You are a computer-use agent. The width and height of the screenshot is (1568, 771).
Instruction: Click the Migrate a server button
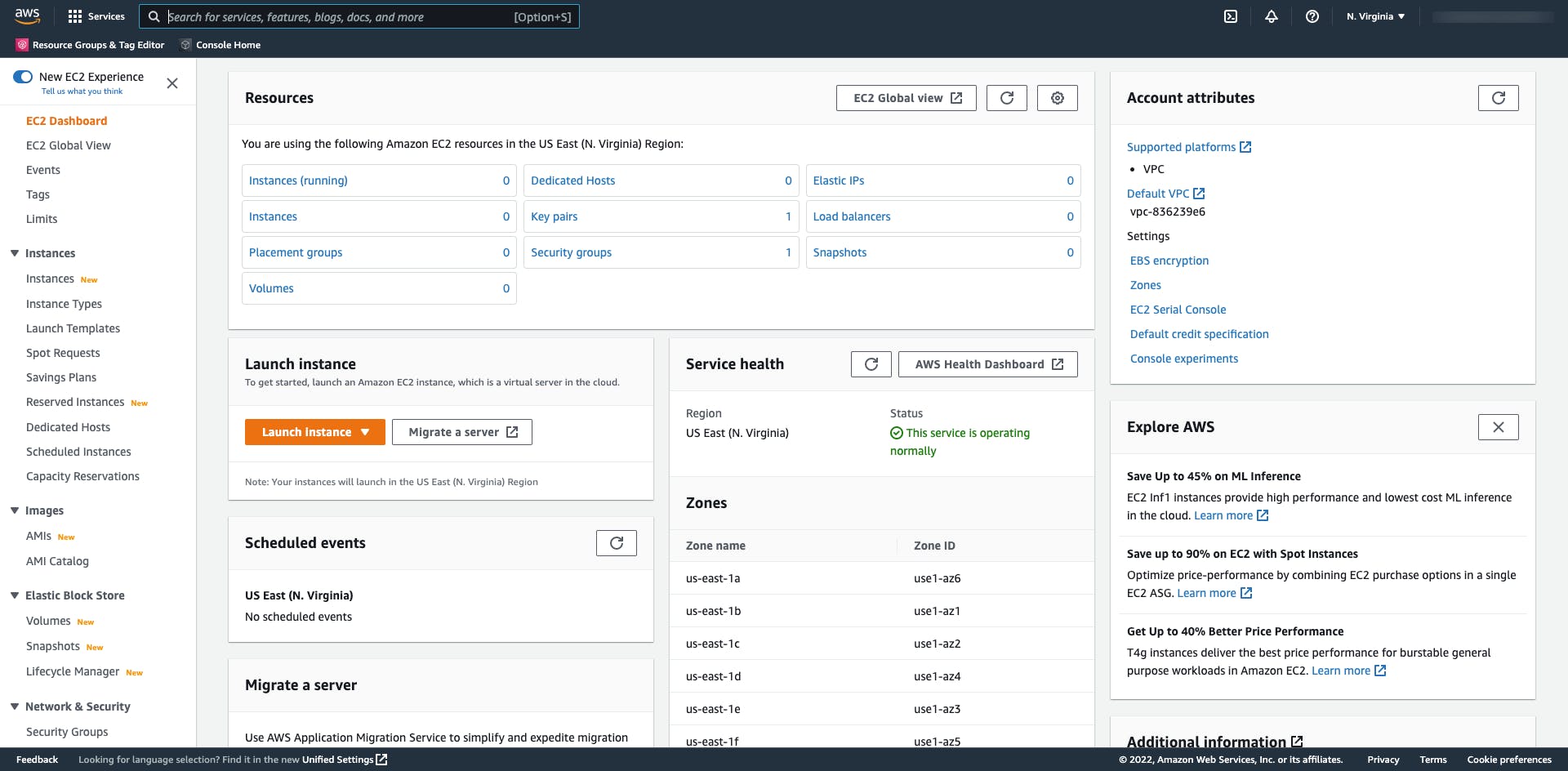(x=462, y=432)
